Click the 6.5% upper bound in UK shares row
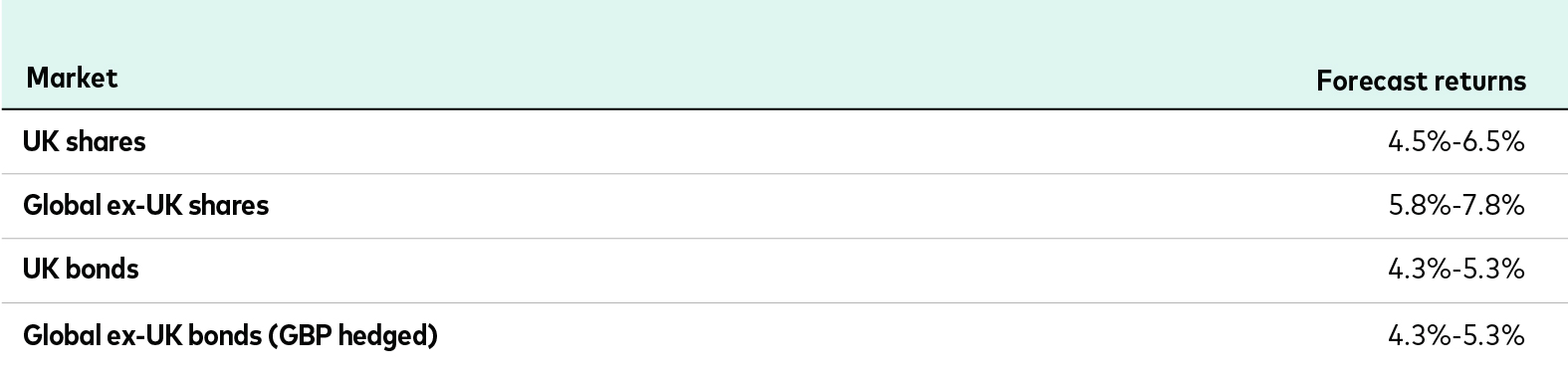1568x375 pixels. 1493,142
